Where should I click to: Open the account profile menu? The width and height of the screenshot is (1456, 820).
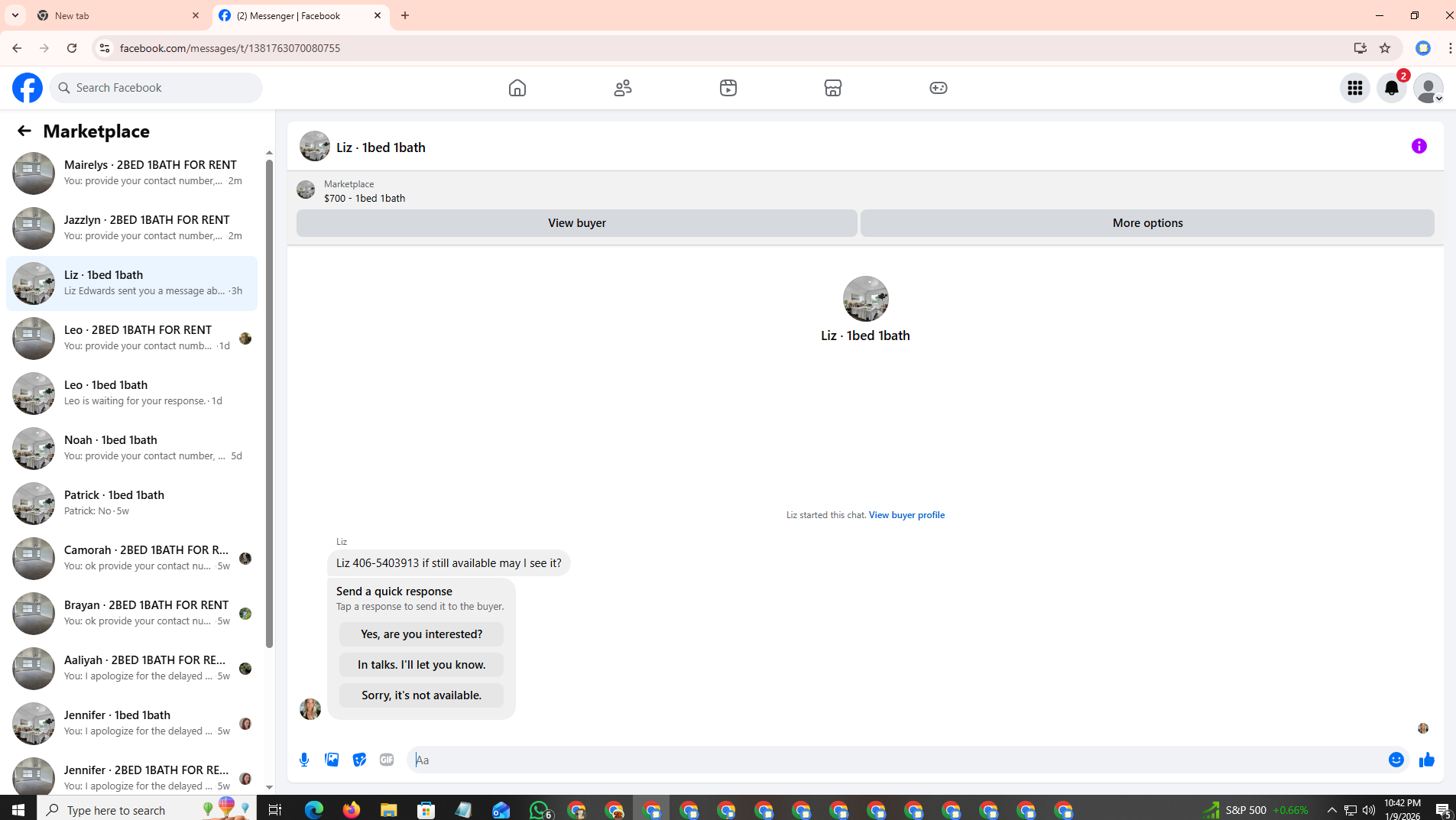(x=1428, y=88)
